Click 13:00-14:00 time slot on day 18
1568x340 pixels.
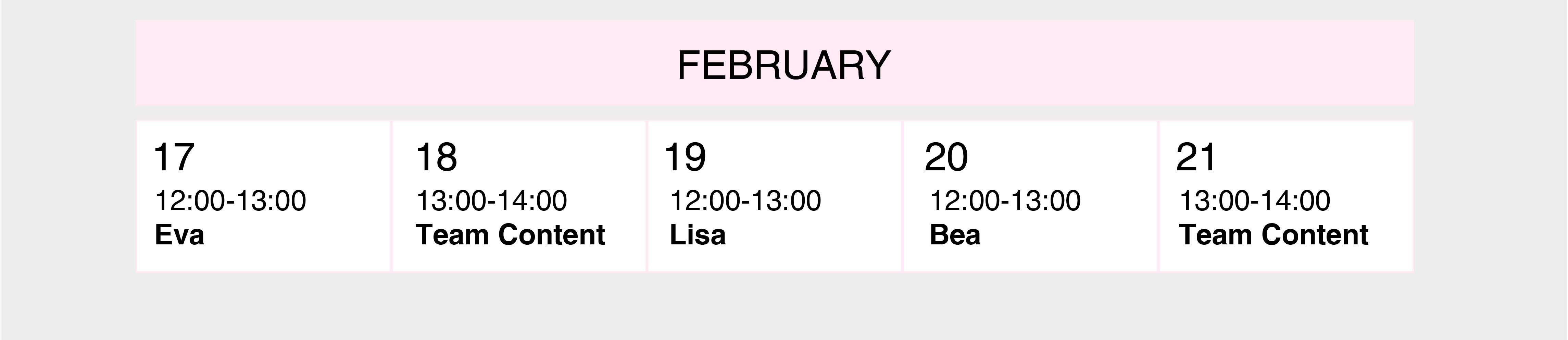point(491,201)
